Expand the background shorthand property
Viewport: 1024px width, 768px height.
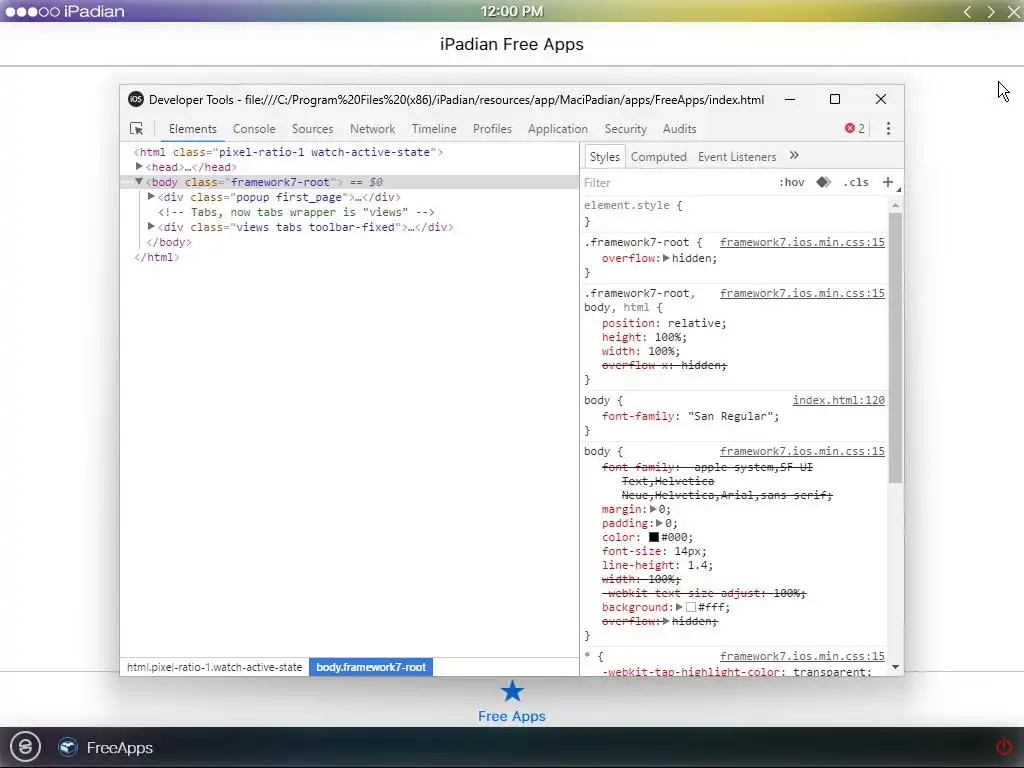click(x=679, y=607)
